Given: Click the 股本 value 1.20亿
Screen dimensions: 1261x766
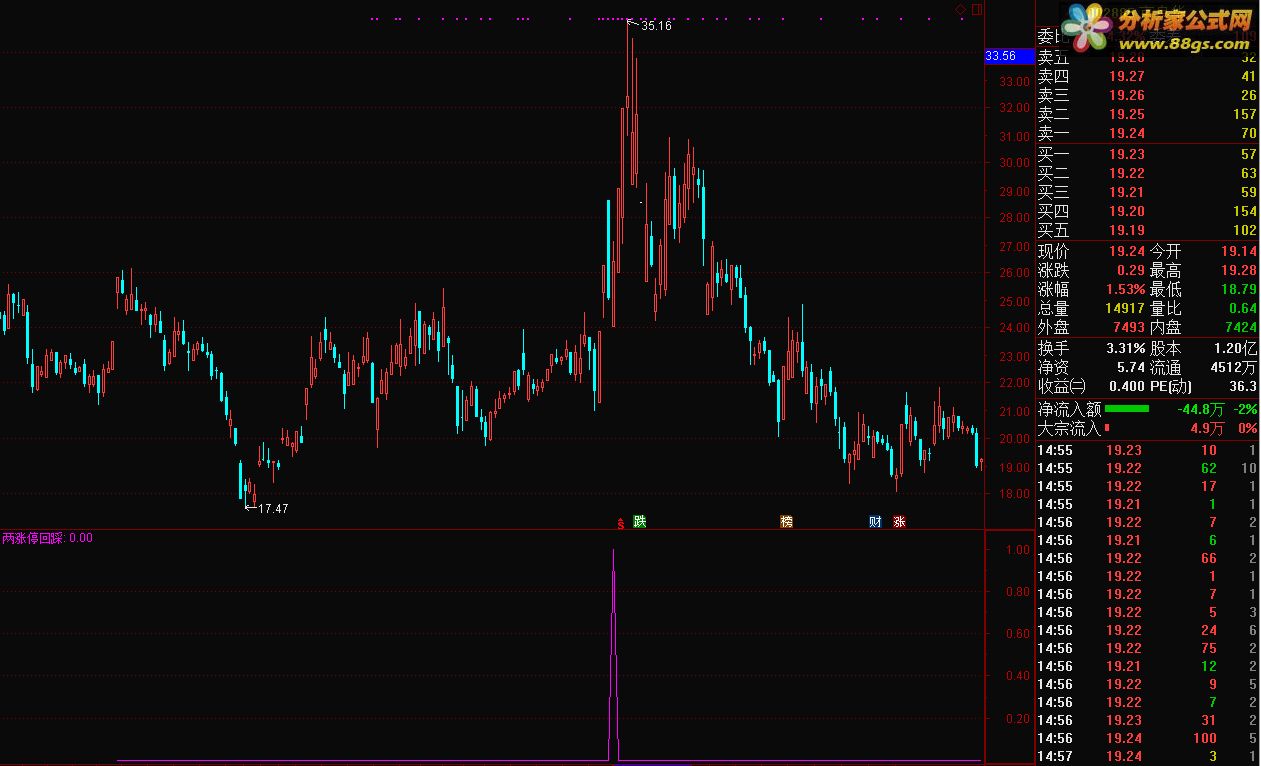Looking at the screenshot, I should click(1237, 348).
